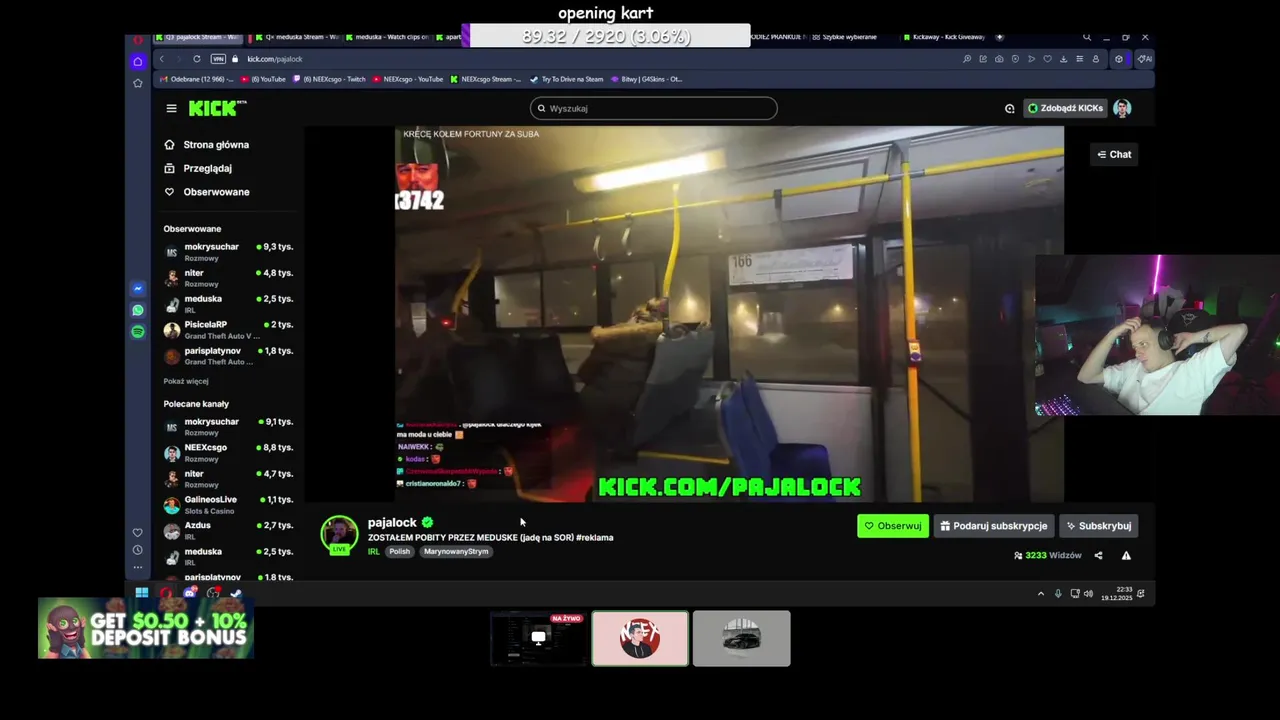Switch to meduska Watch clips tab
The width and height of the screenshot is (1280, 720).
pos(388,37)
